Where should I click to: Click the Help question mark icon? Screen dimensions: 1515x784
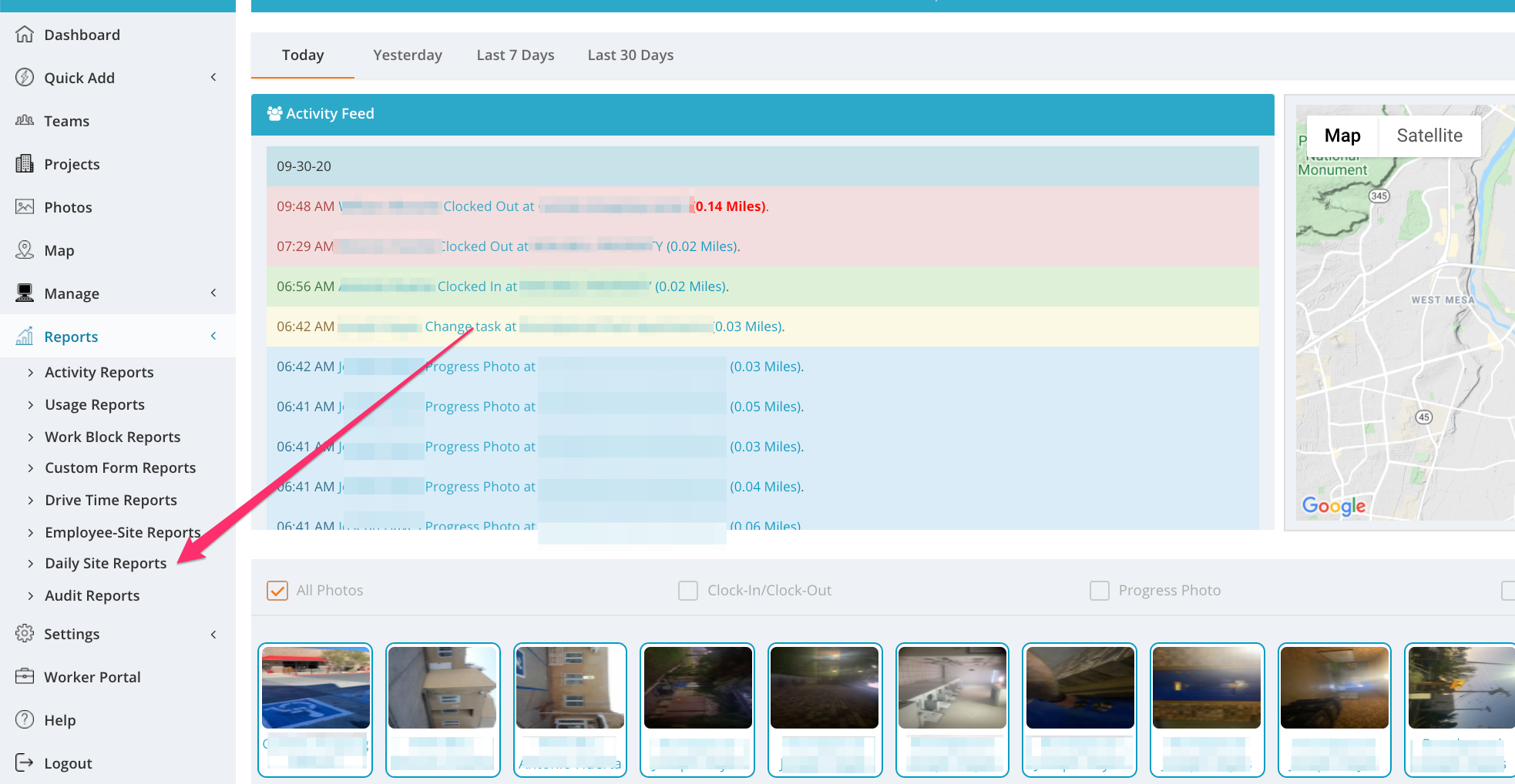point(25,720)
